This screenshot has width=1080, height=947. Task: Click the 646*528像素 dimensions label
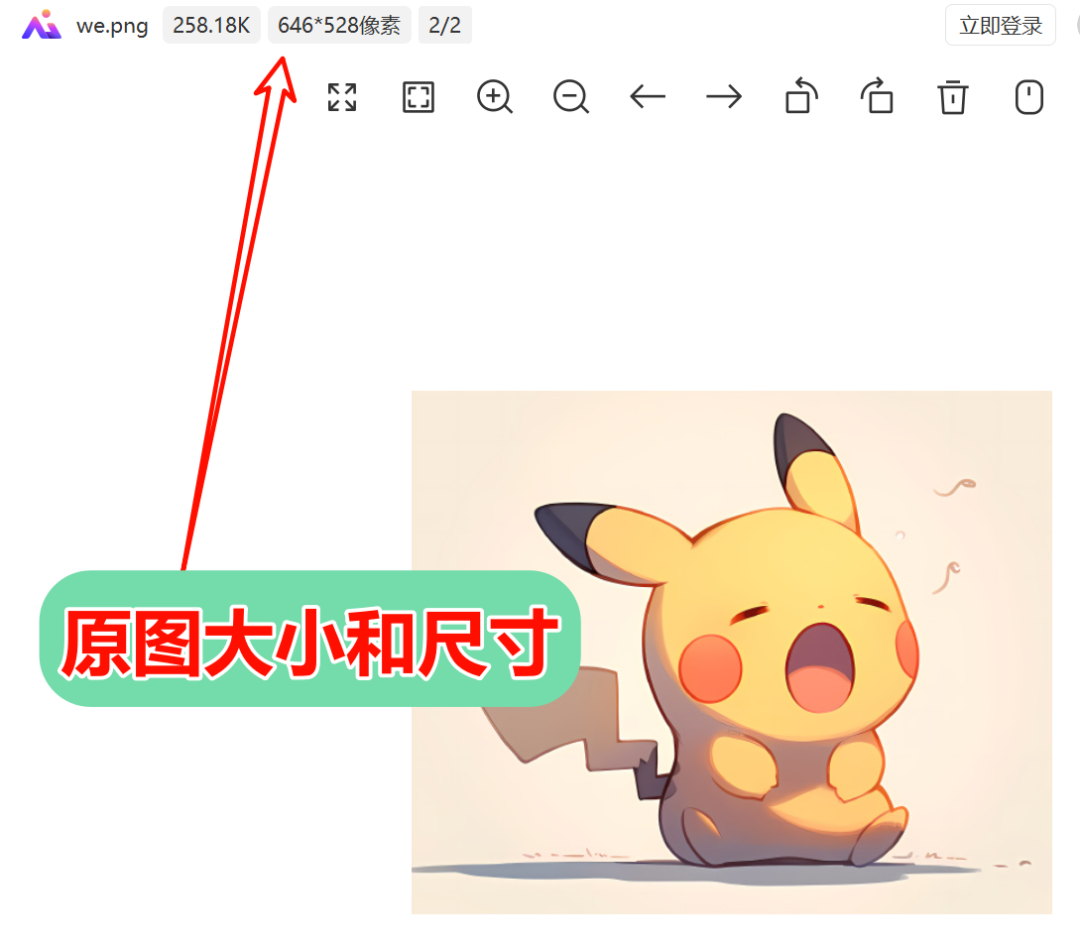pos(339,25)
